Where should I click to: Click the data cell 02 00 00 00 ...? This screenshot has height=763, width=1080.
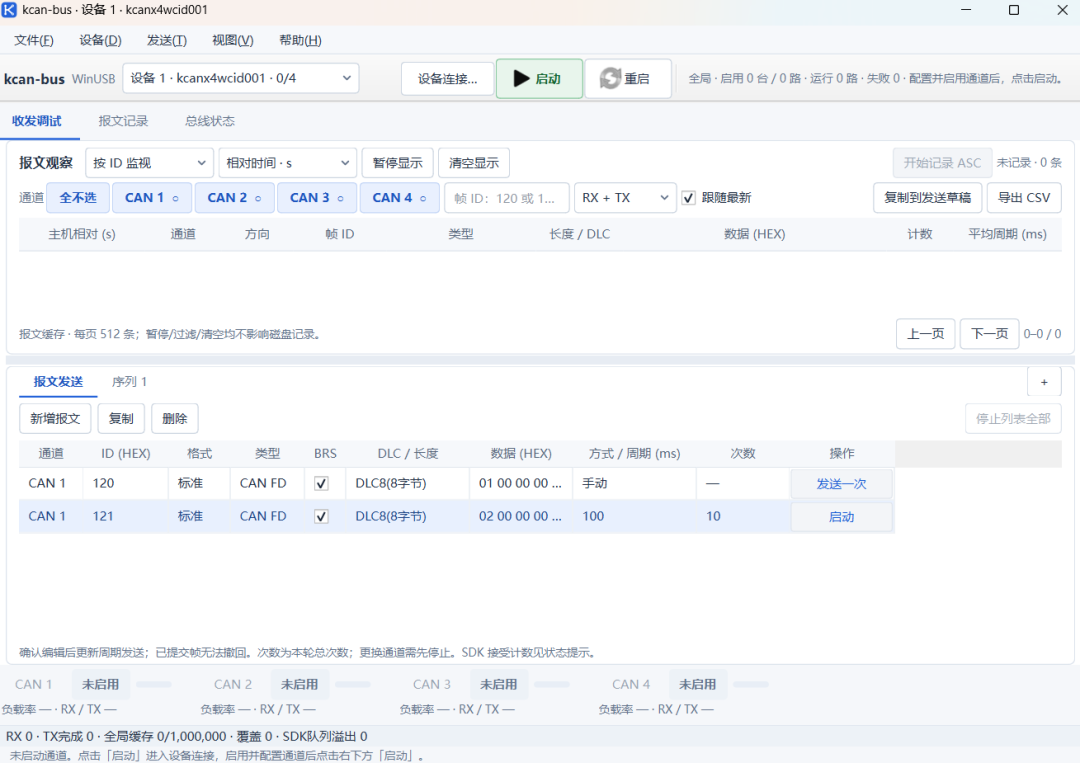[x=521, y=516]
